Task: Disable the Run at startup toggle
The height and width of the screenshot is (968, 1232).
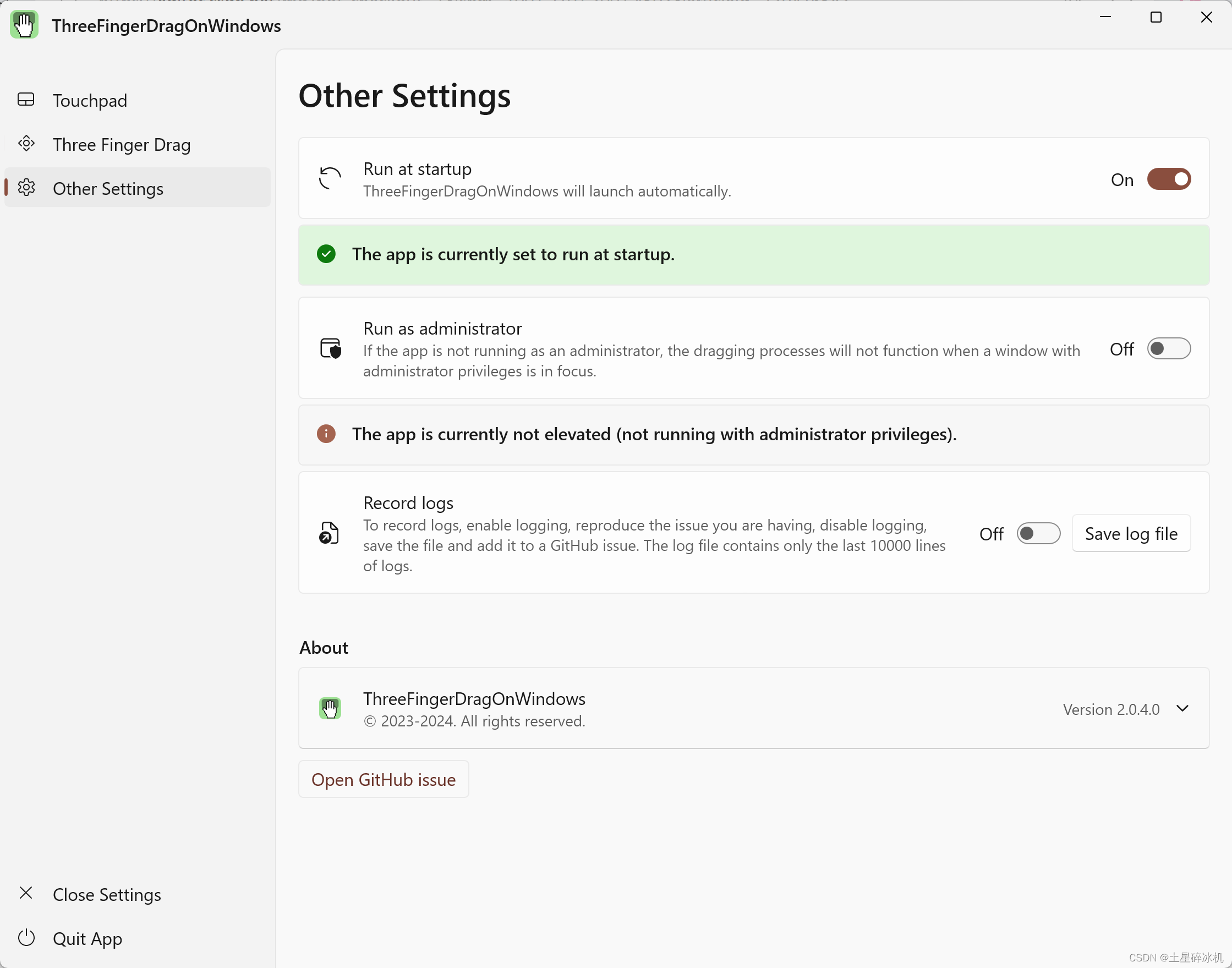Action: (1169, 179)
